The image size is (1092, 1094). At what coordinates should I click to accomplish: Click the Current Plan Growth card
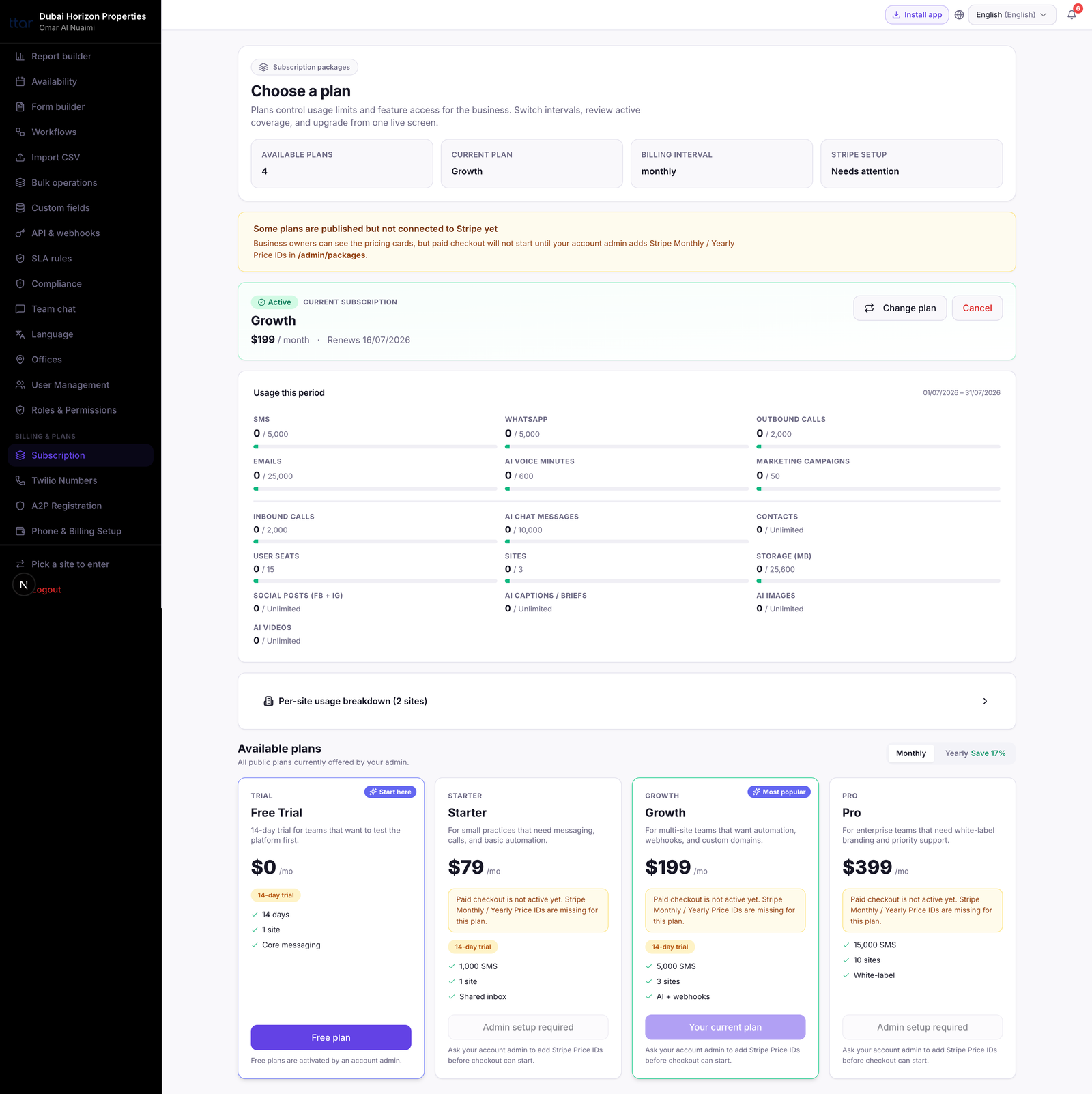(532, 164)
